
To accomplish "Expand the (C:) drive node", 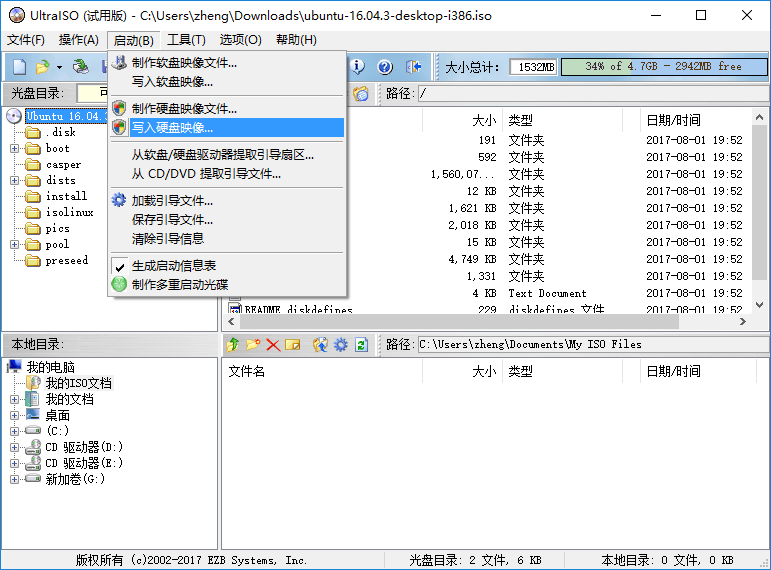I will (14, 431).
